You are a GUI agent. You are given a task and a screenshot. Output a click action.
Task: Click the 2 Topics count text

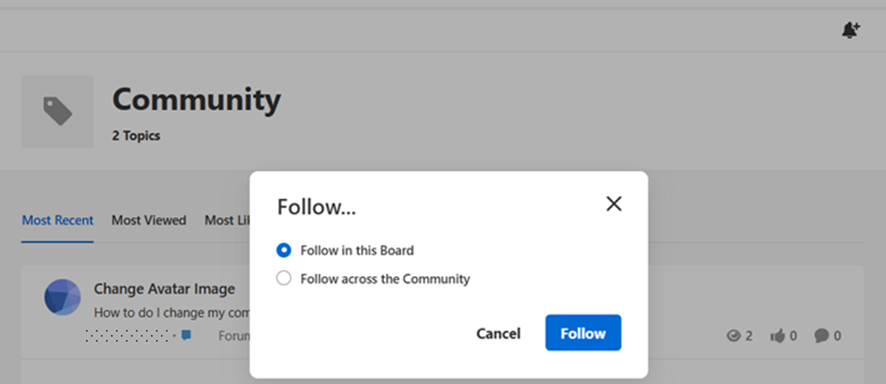pos(136,136)
